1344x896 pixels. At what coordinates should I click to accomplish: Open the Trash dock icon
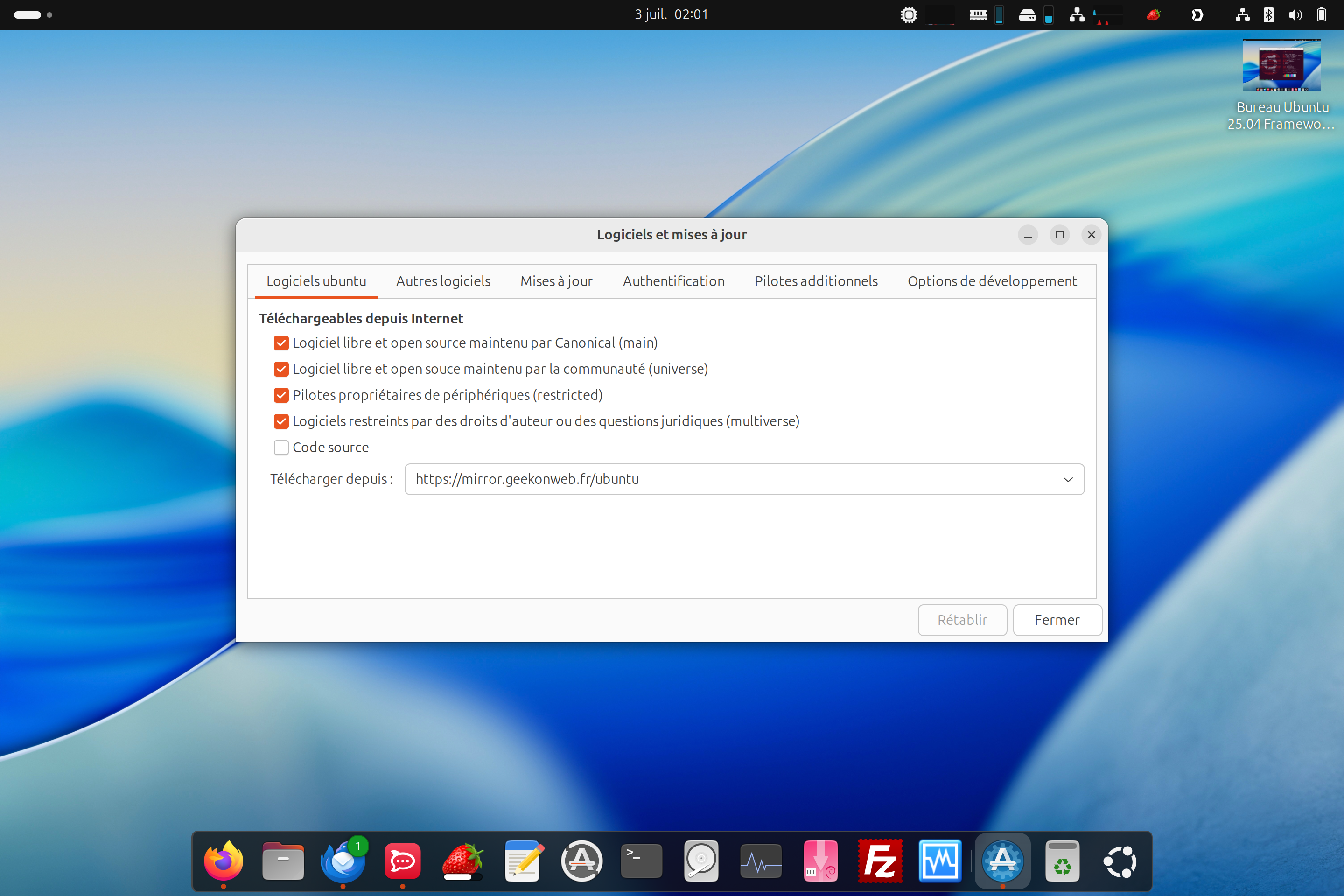point(1062,861)
